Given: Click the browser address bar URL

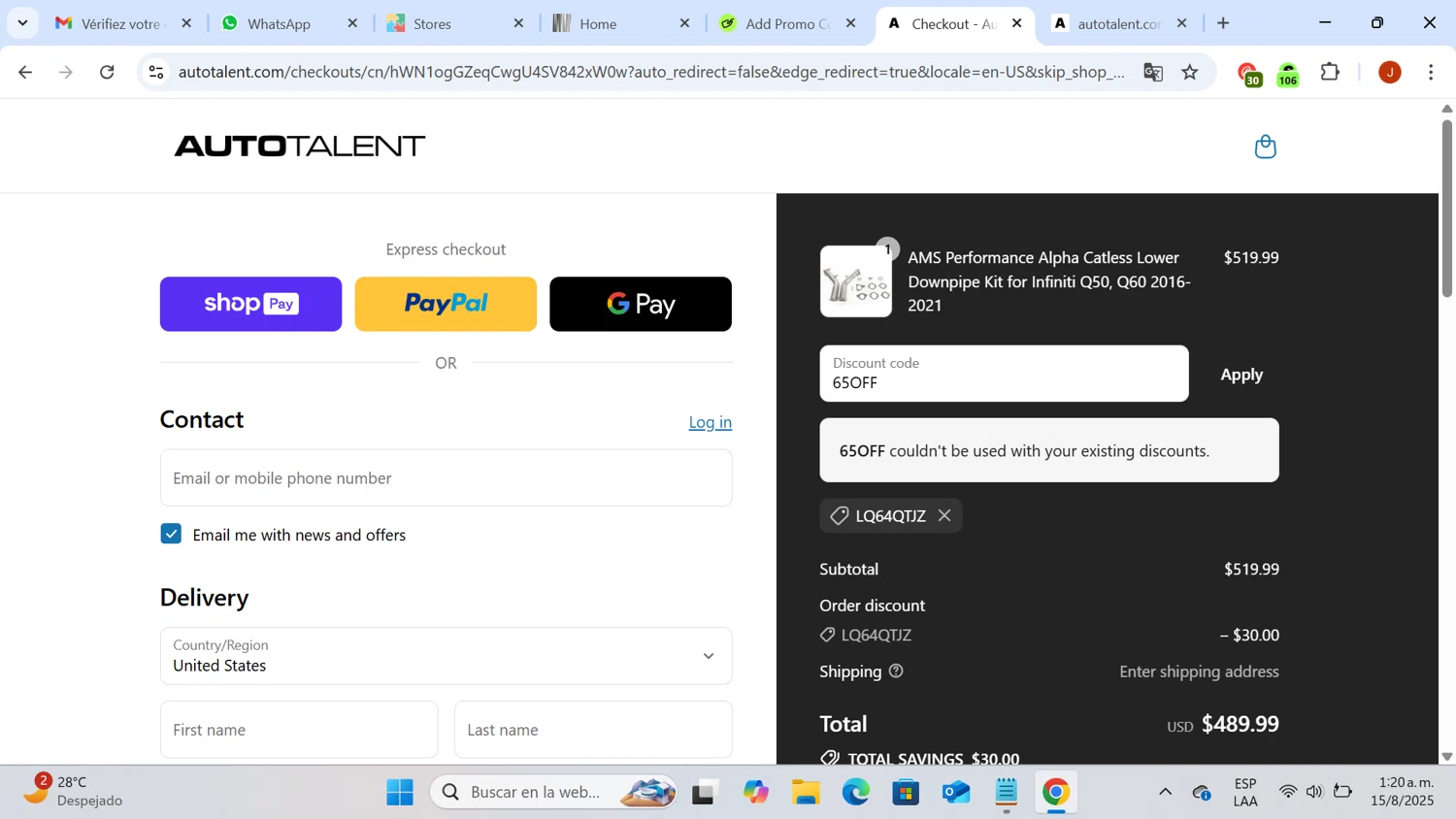Looking at the screenshot, I should (650, 72).
